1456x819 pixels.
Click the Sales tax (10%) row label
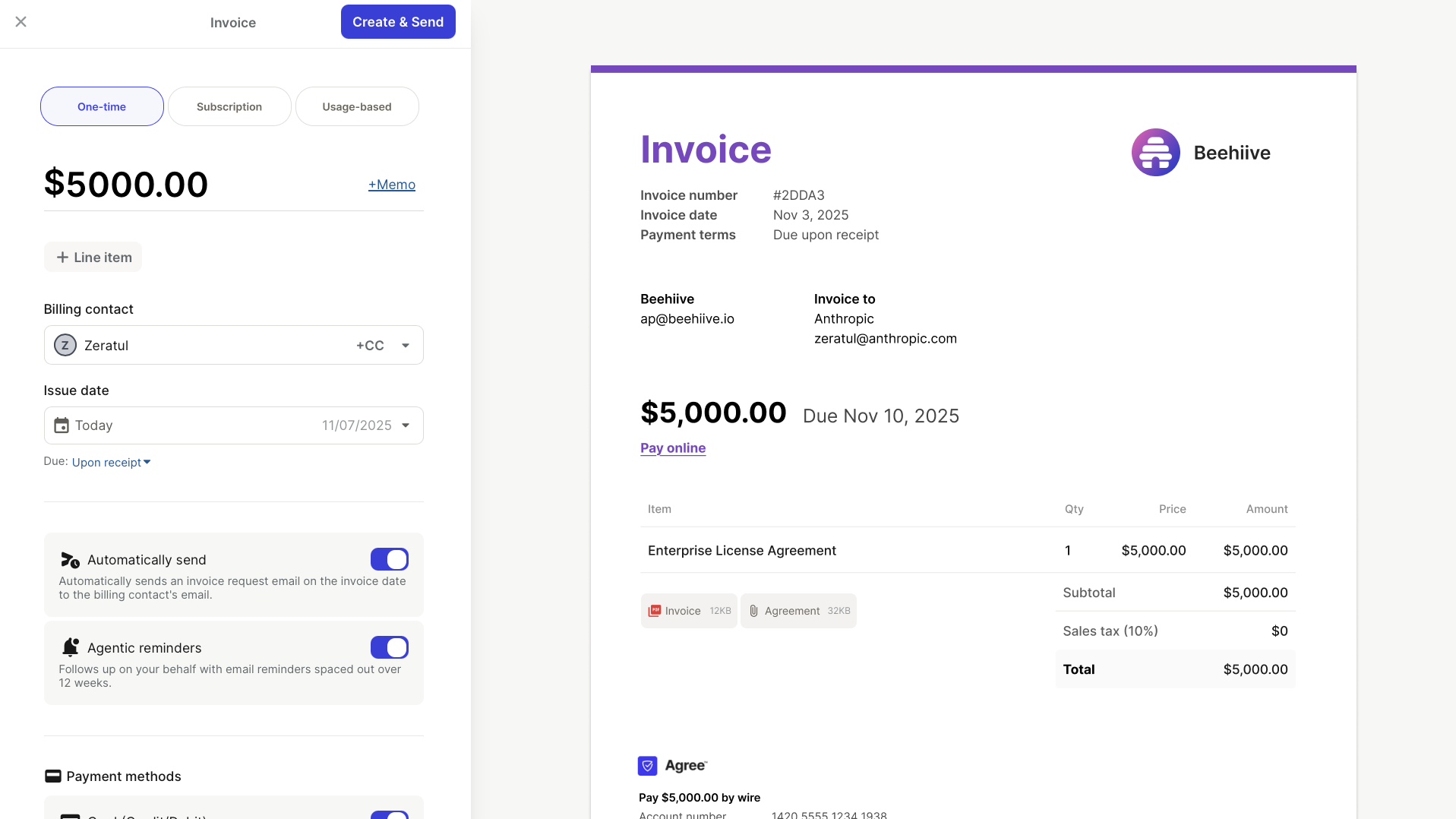[1110, 631]
